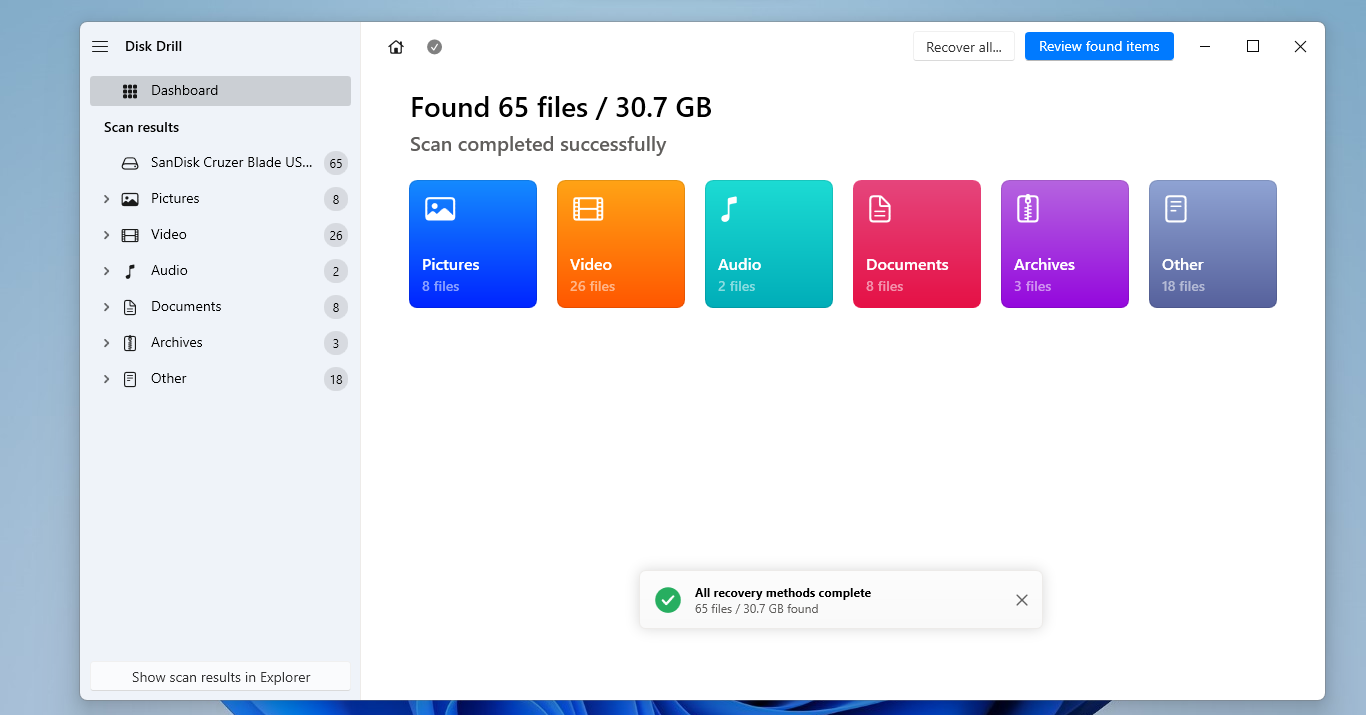The width and height of the screenshot is (1366, 715).
Task: Maximize the Disk Drill window
Action: tap(1253, 46)
